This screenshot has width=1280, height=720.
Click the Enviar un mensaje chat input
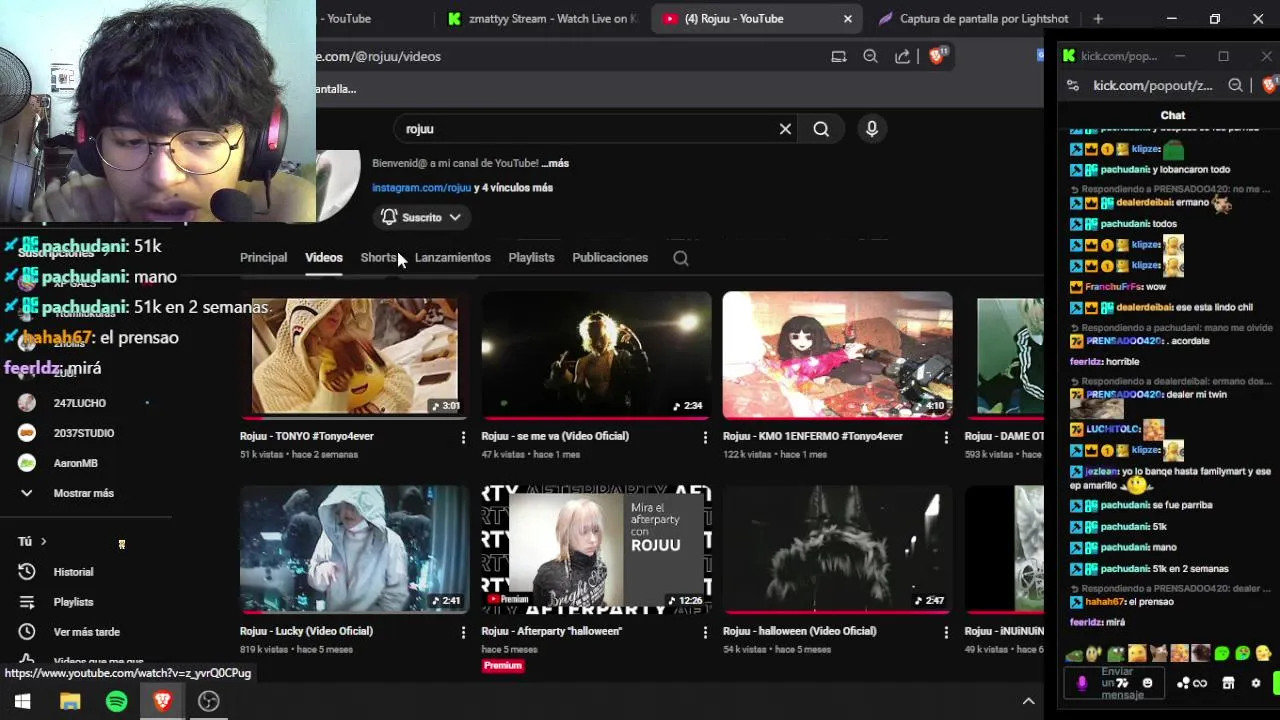pos(1116,684)
